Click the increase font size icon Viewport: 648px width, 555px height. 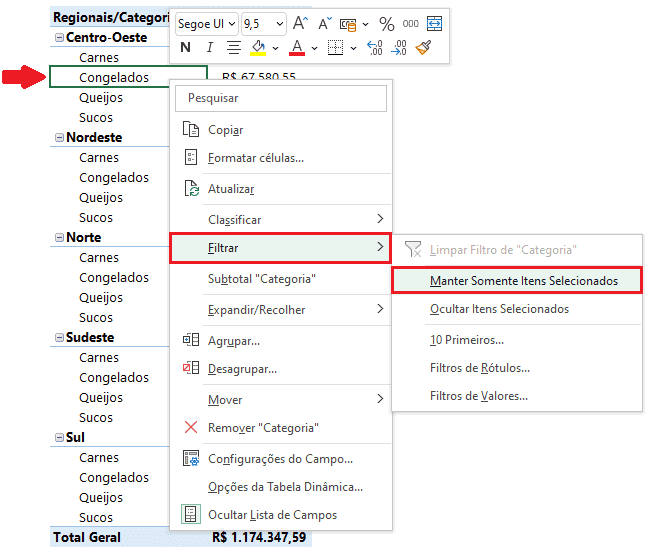tap(300, 23)
